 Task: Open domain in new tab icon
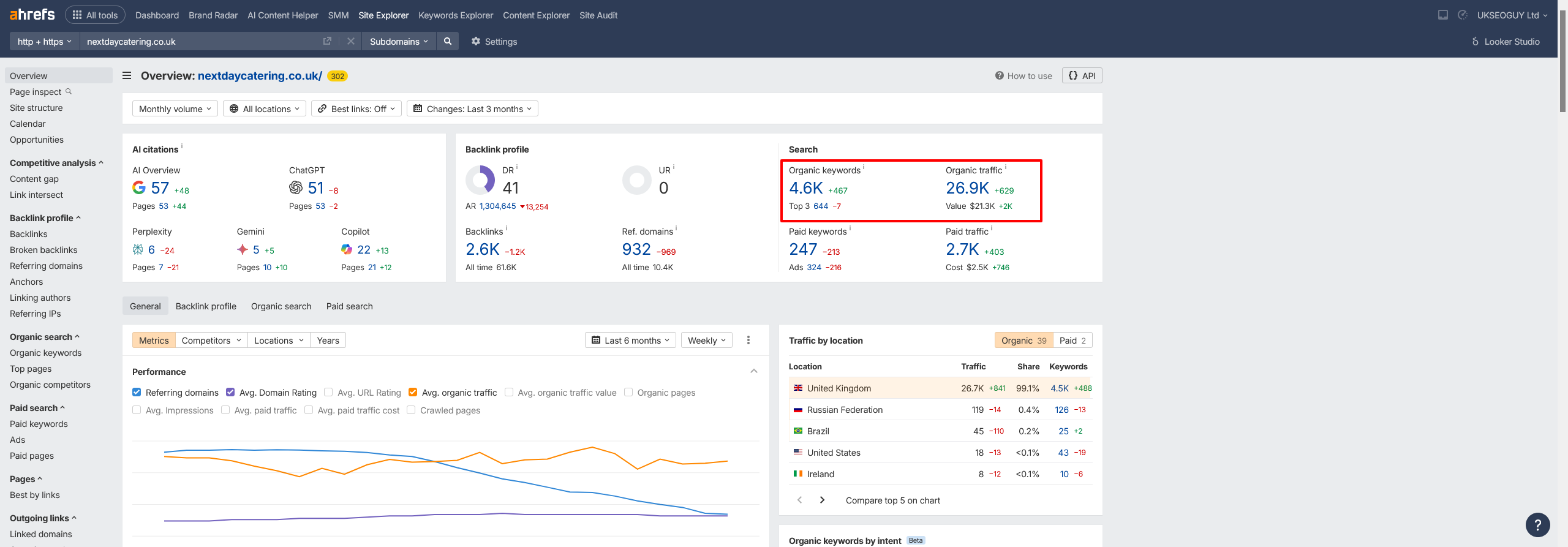(327, 41)
